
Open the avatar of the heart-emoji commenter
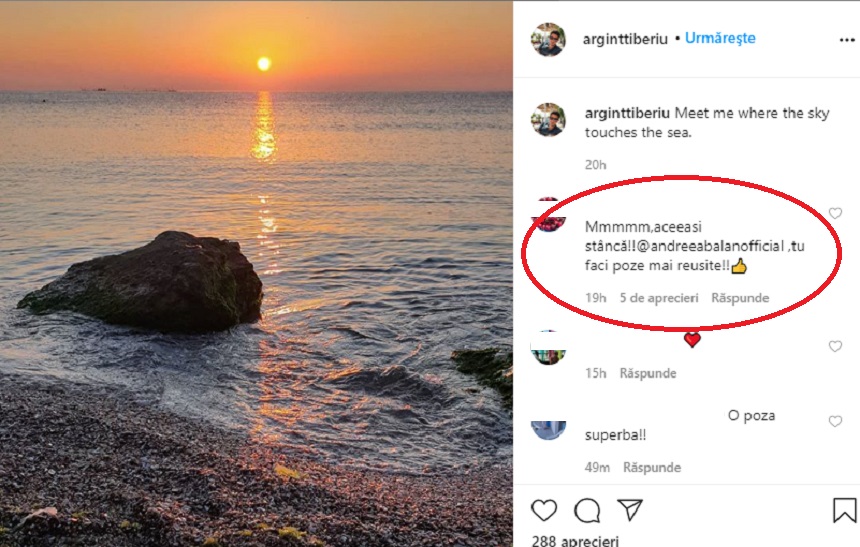click(548, 348)
